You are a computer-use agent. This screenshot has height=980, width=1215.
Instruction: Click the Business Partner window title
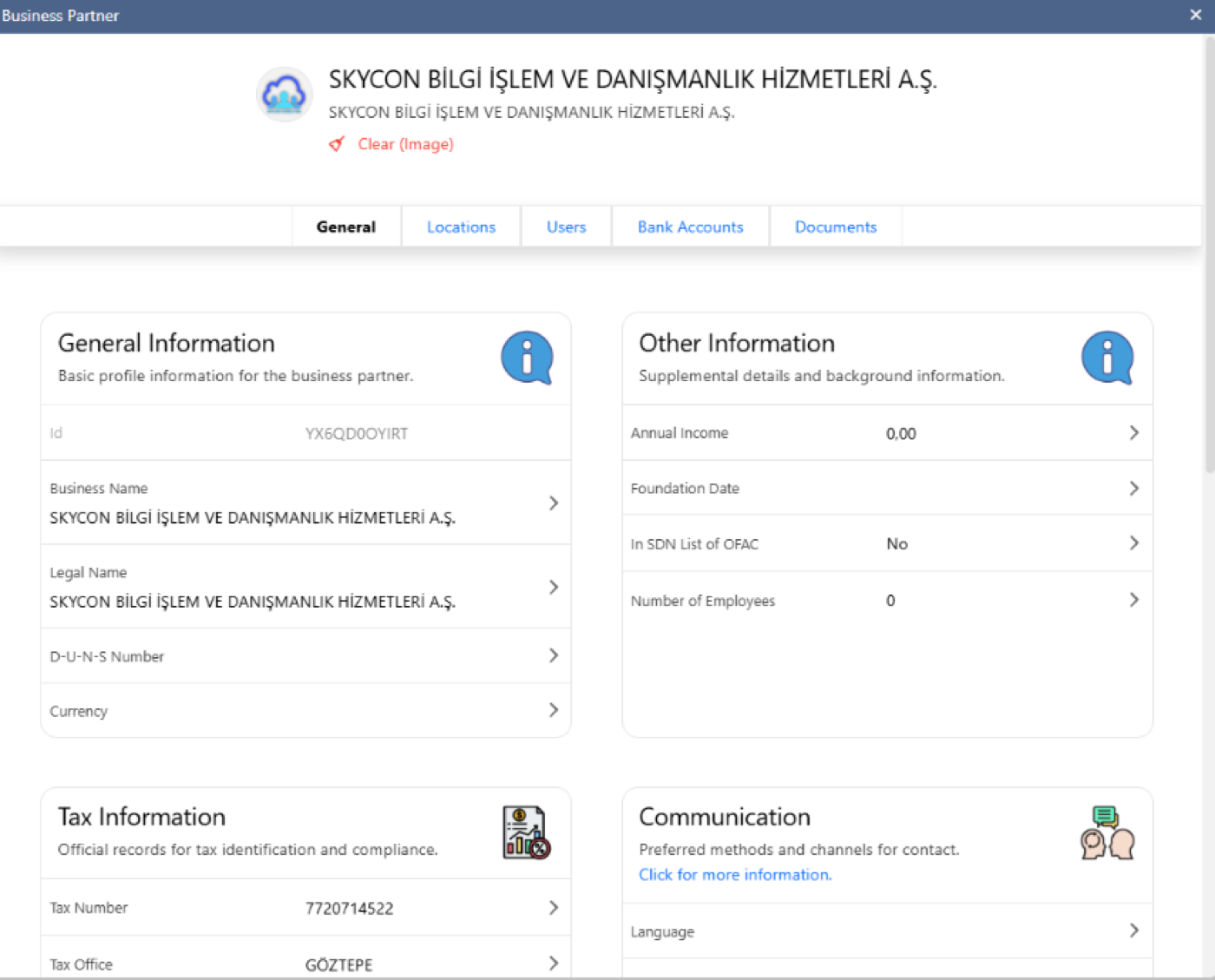point(60,16)
